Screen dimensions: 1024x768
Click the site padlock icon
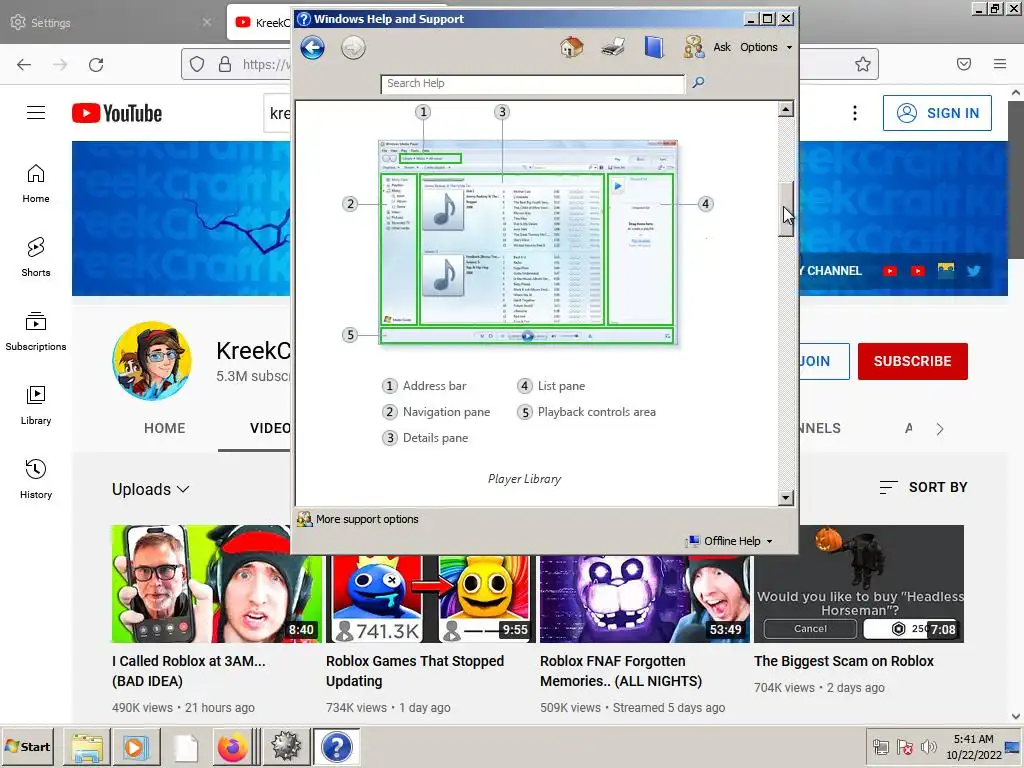[225, 64]
